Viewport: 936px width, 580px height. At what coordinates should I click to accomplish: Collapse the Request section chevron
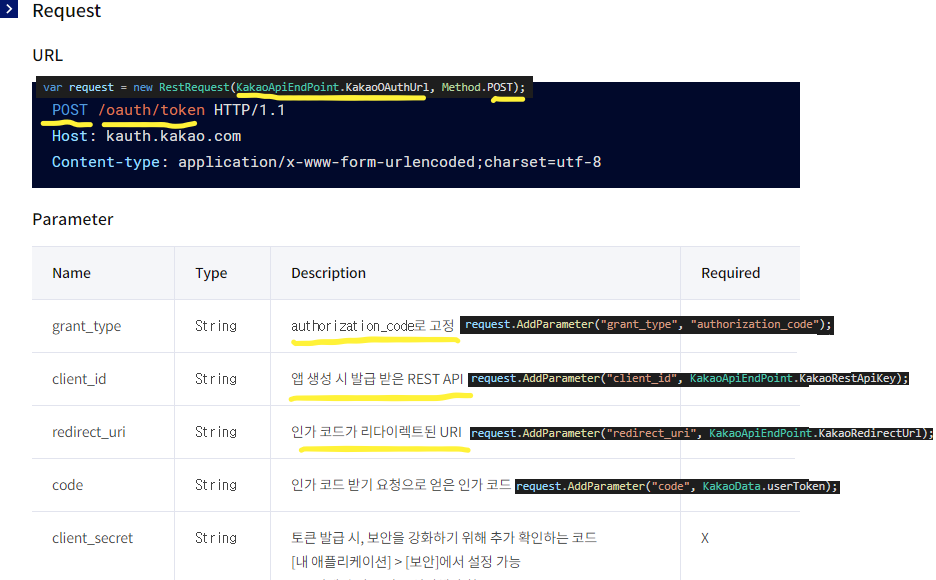pyautogui.click(x=8, y=9)
